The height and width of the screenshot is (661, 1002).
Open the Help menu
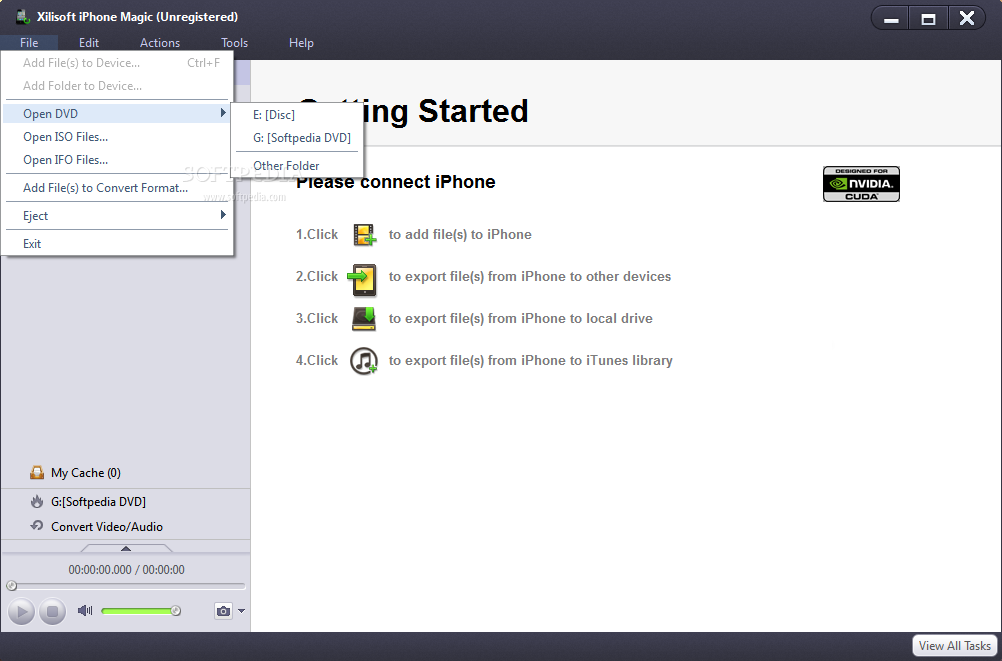point(301,43)
